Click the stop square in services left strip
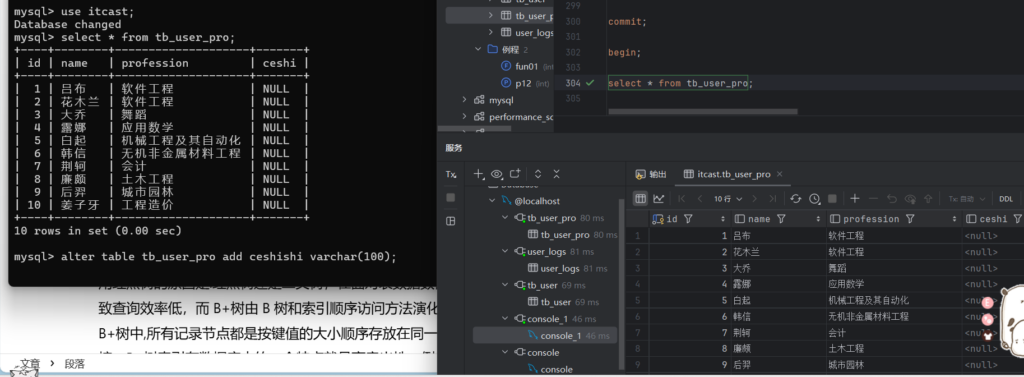Image resolution: width=1024 pixels, height=377 pixels. tap(451, 197)
